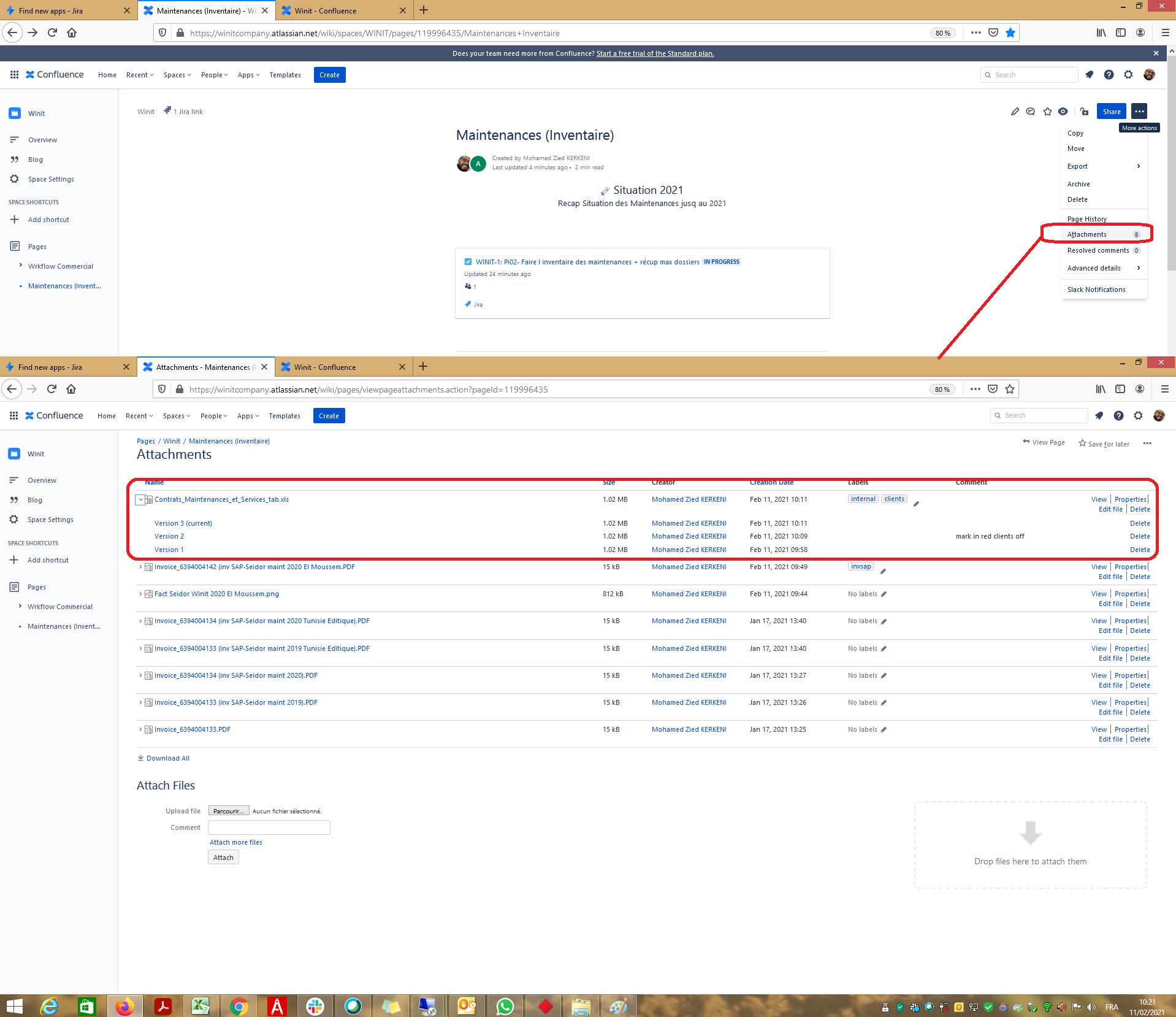The width and height of the screenshot is (1176, 1017).
Task: Click Search field in lower Confluence header
Action: pyautogui.click(x=1039, y=415)
